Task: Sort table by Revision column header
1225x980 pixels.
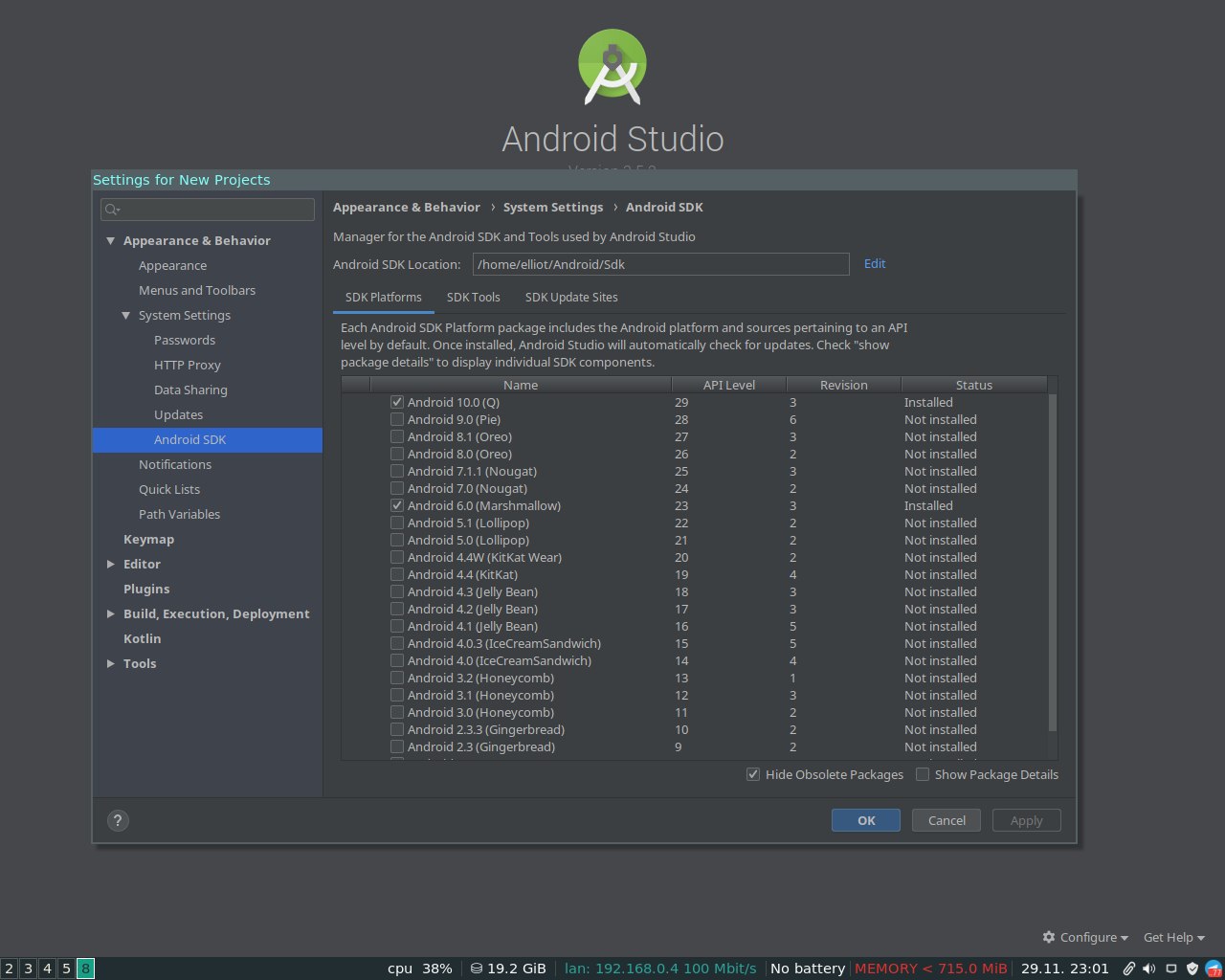Action: pyautogui.click(x=844, y=385)
